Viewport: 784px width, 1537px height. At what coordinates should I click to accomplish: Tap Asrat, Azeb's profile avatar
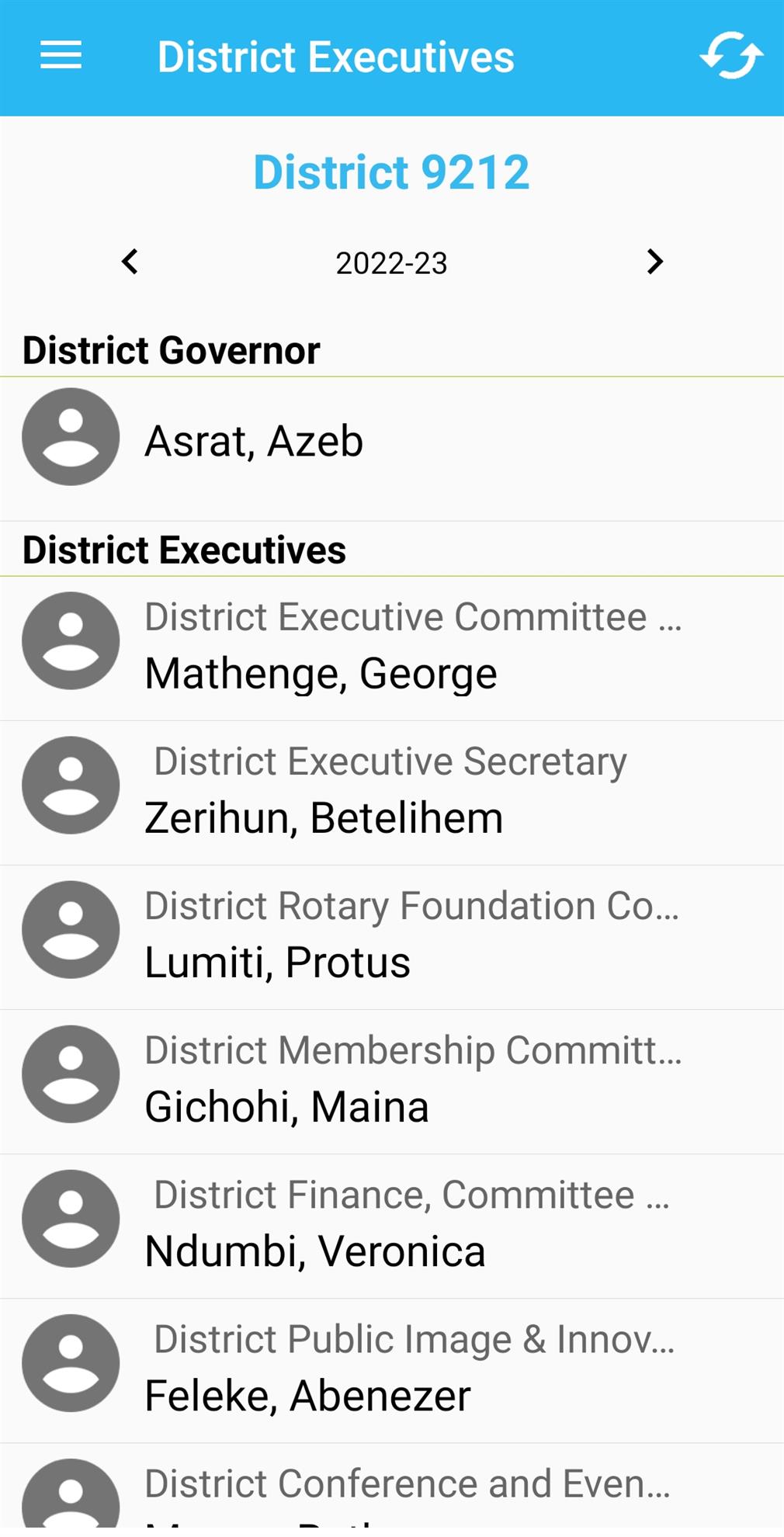[71, 437]
